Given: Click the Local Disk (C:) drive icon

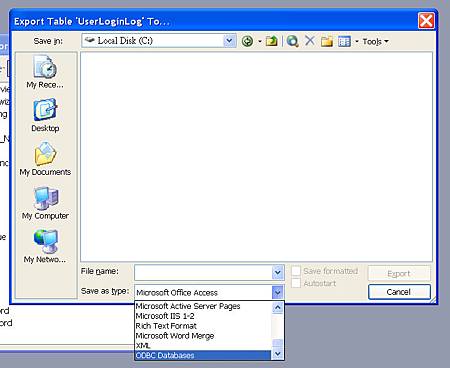Looking at the screenshot, I should pyautogui.click(x=89, y=40).
